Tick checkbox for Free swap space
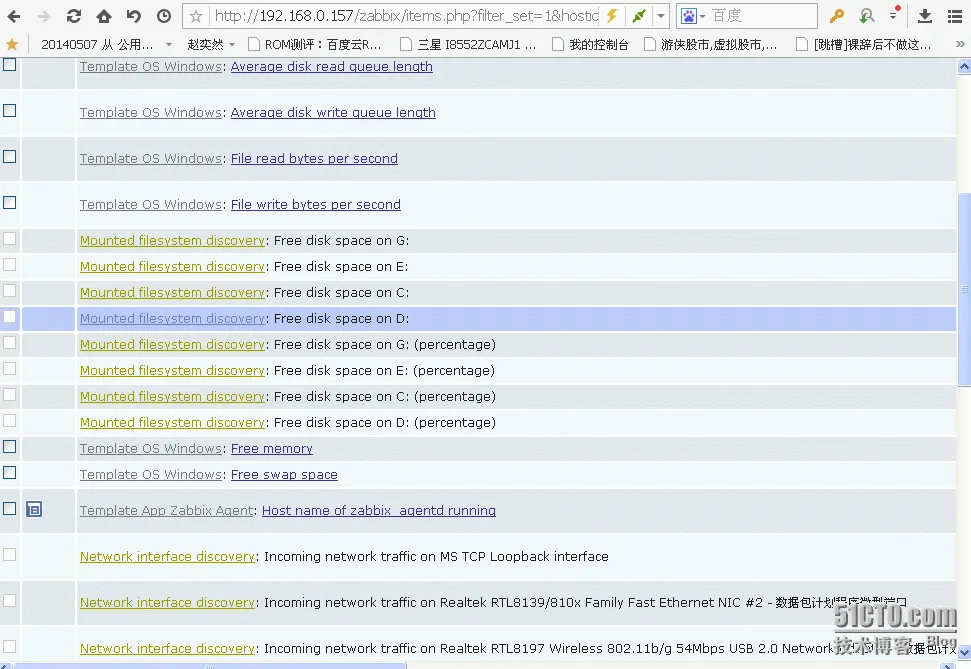Viewport: 971px width, 669px height. click(x=9, y=473)
